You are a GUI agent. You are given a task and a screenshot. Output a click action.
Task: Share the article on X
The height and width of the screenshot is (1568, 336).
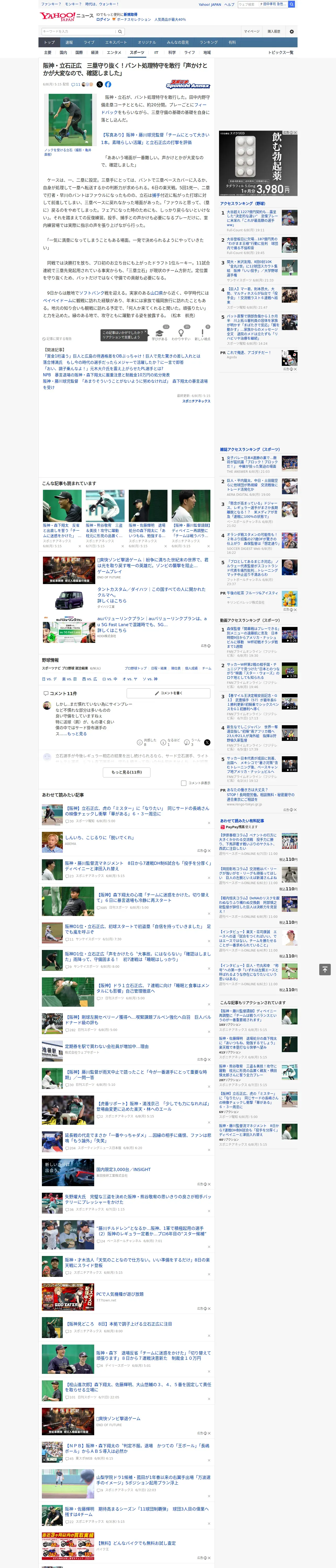100,85
